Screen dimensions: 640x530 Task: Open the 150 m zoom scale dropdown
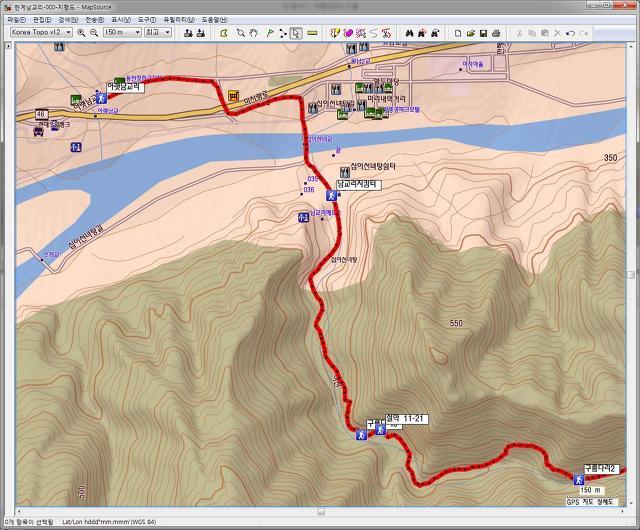click(x=122, y=32)
